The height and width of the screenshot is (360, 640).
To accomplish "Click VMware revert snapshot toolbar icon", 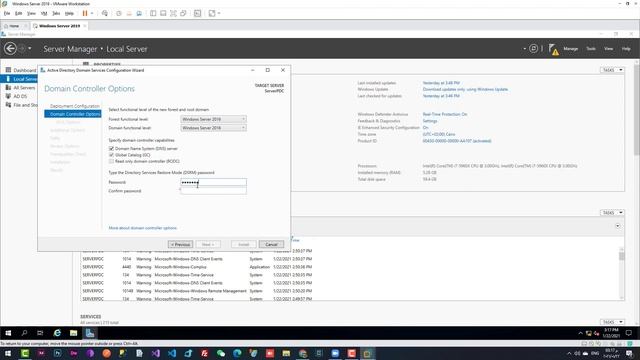I will (x=129, y=13).
